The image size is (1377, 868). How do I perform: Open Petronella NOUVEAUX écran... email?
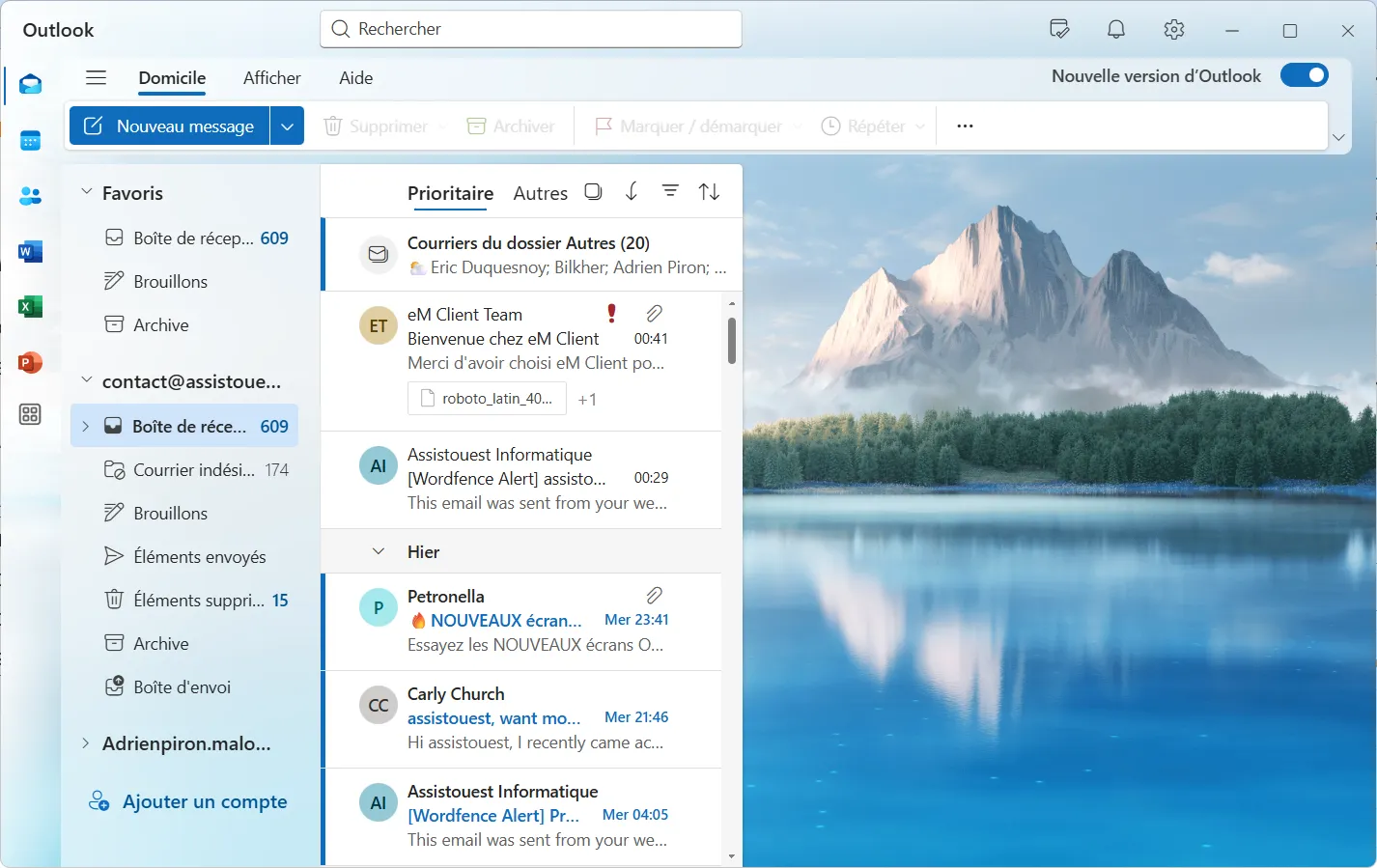522,622
